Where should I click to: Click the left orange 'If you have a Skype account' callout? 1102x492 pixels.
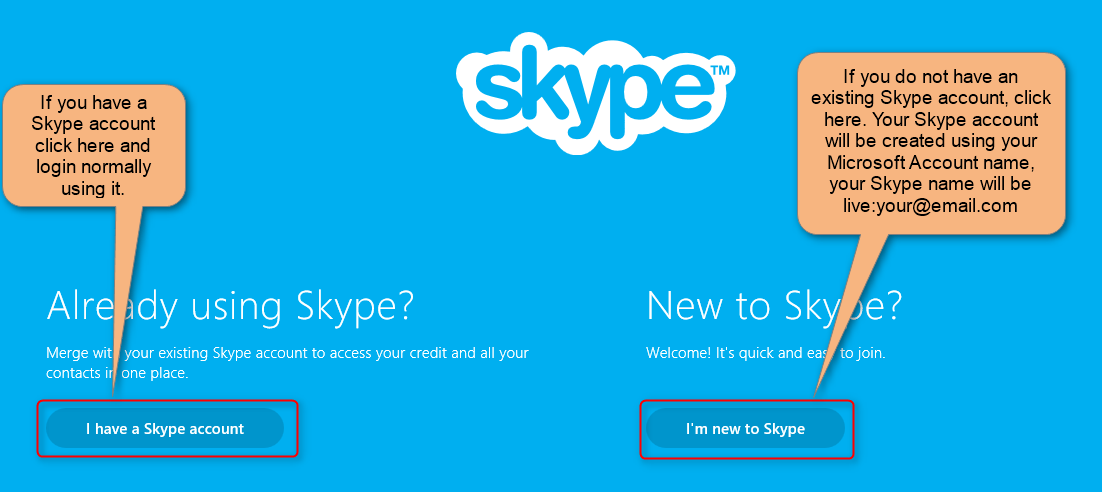(93, 146)
